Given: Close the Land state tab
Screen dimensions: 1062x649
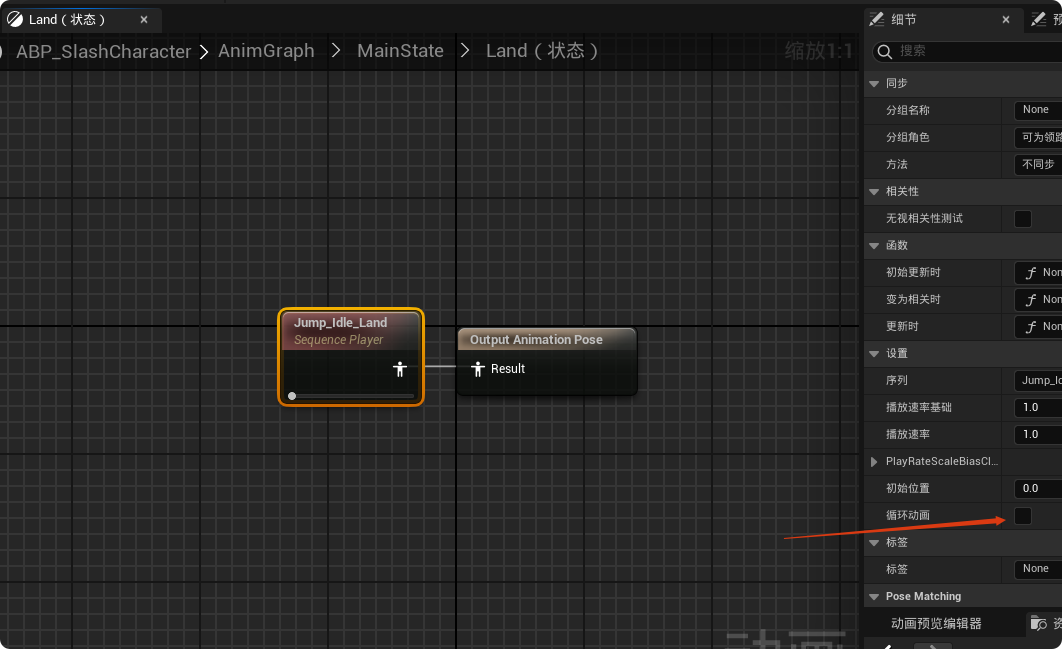Looking at the screenshot, I should coord(144,20).
